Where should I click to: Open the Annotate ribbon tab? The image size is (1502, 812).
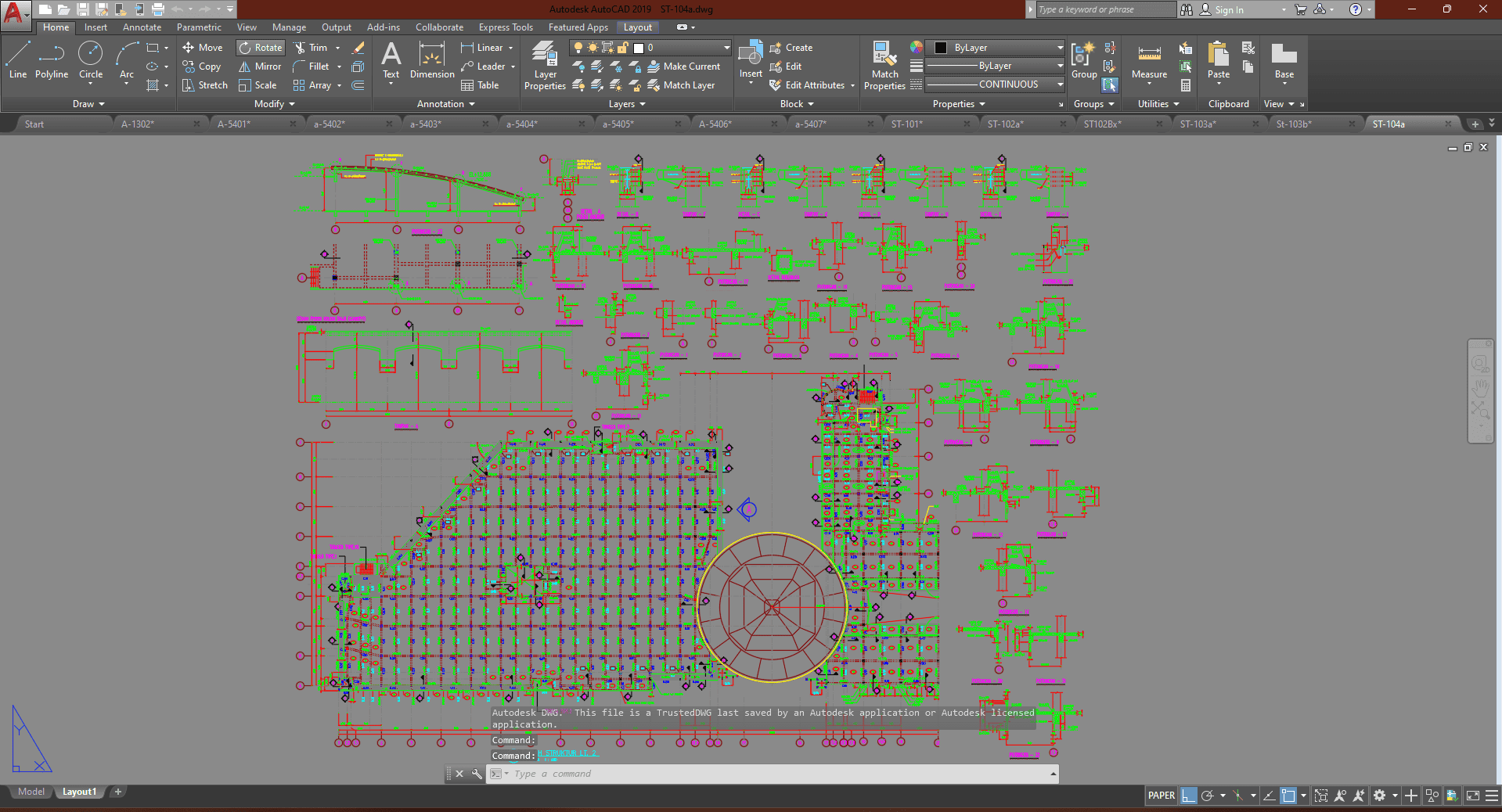coord(142,27)
